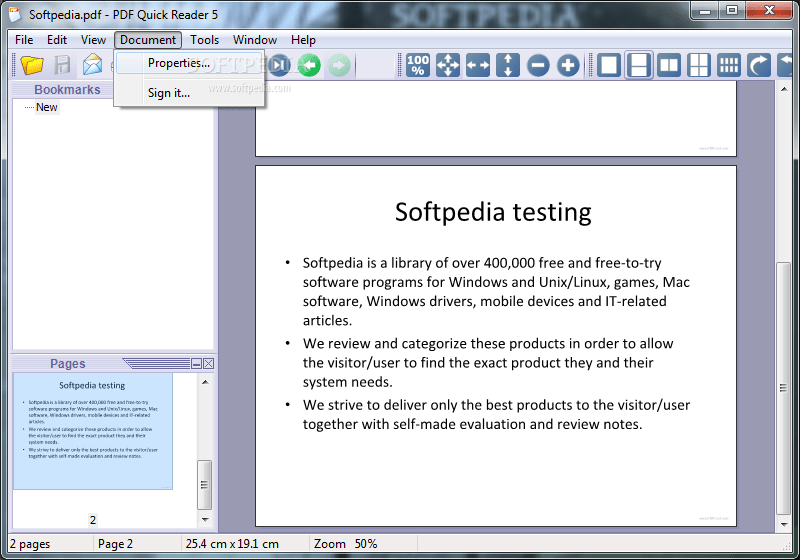Open the View menu
This screenshot has height=560, width=800.
click(93, 40)
